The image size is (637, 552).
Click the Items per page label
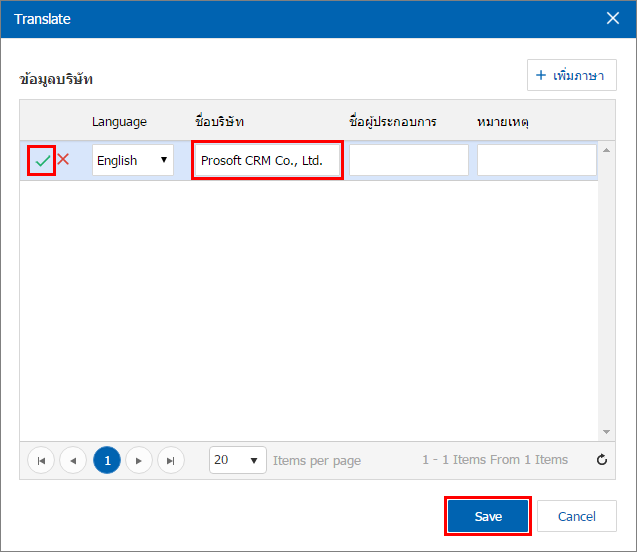tap(317, 461)
